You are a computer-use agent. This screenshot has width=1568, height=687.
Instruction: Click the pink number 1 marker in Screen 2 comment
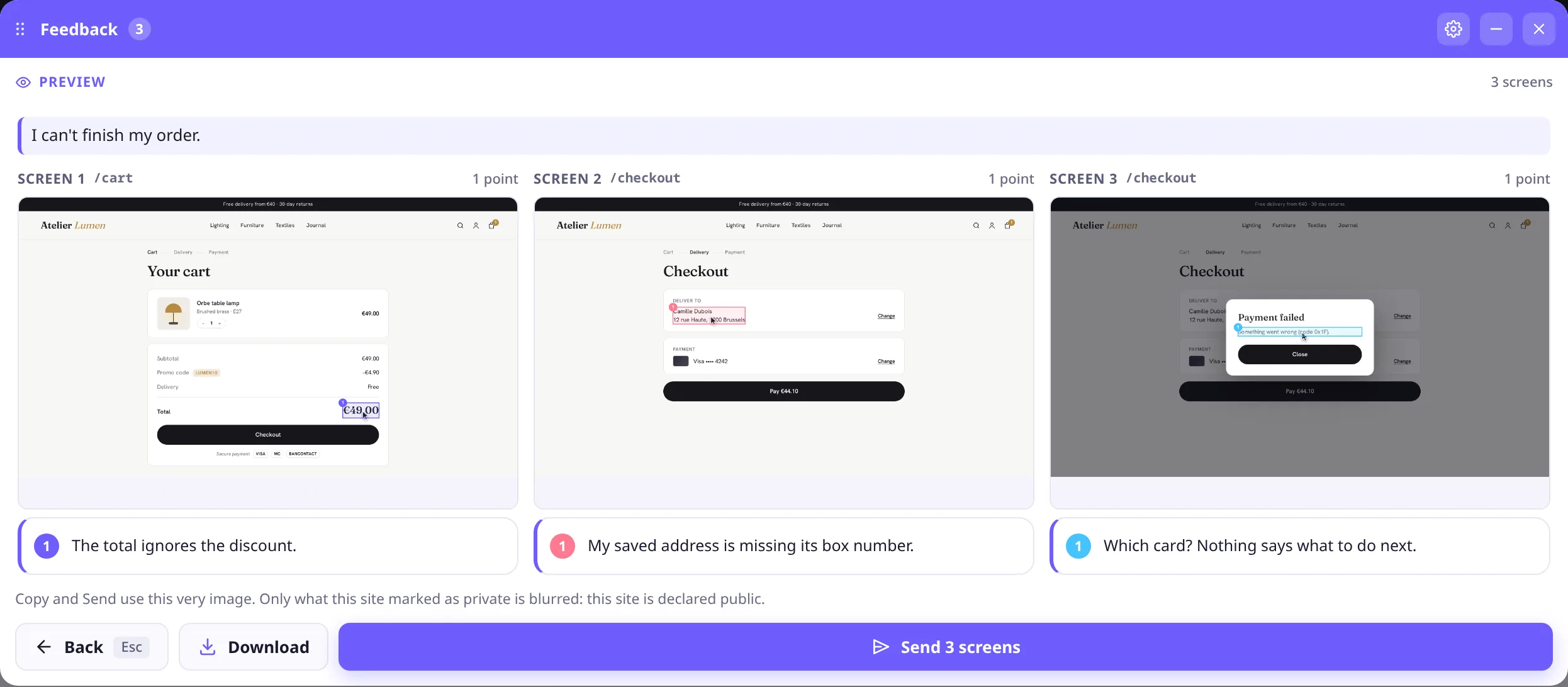563,546
